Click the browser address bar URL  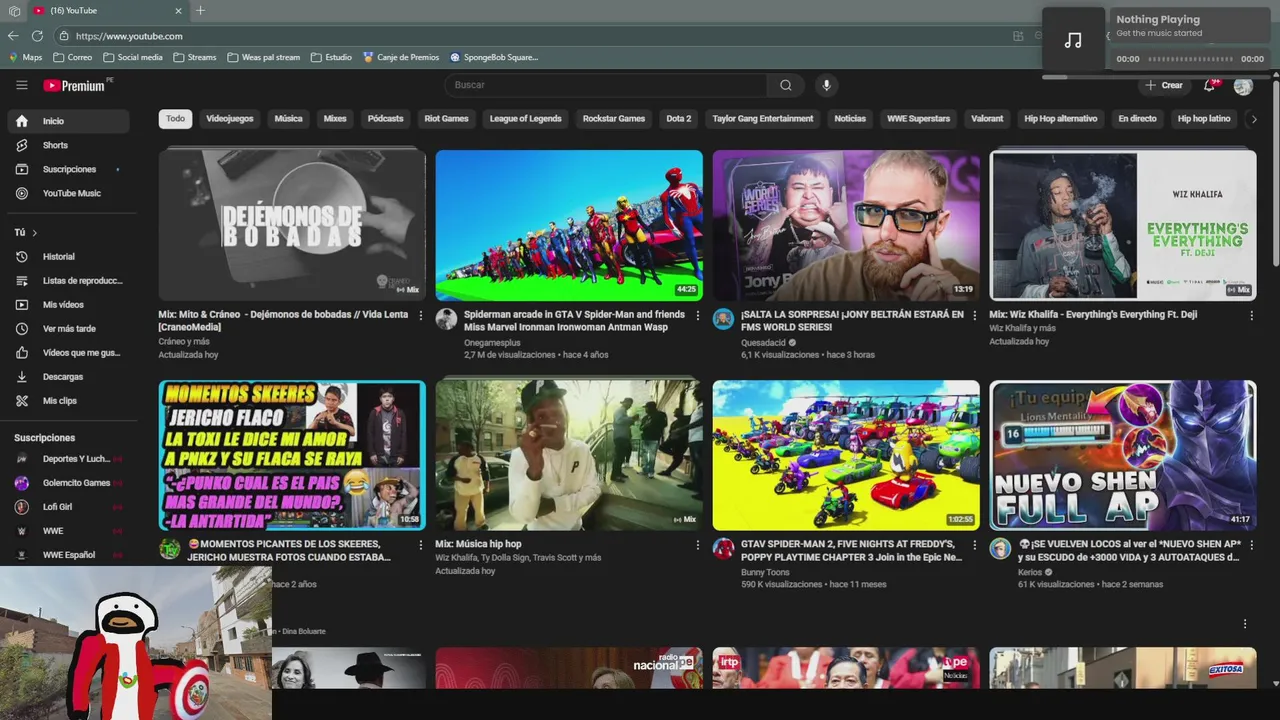coord(129,36)
